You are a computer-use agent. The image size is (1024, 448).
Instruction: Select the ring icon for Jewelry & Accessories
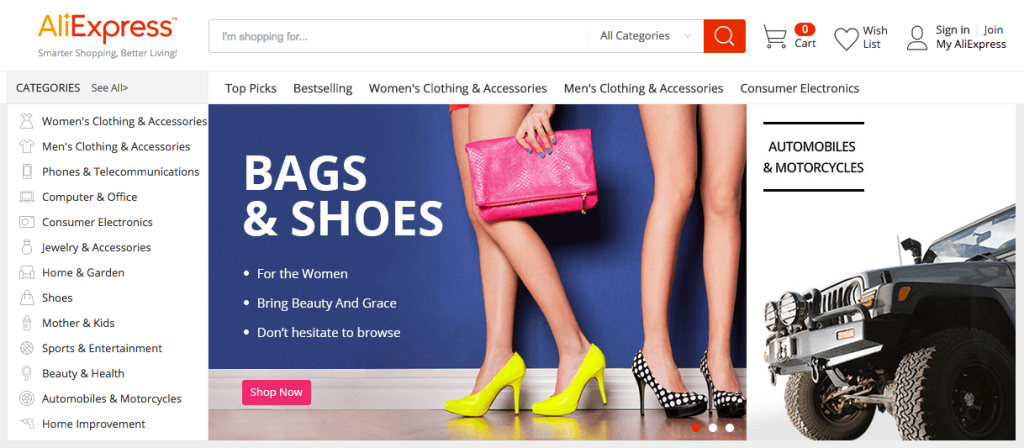pos(27,247)
